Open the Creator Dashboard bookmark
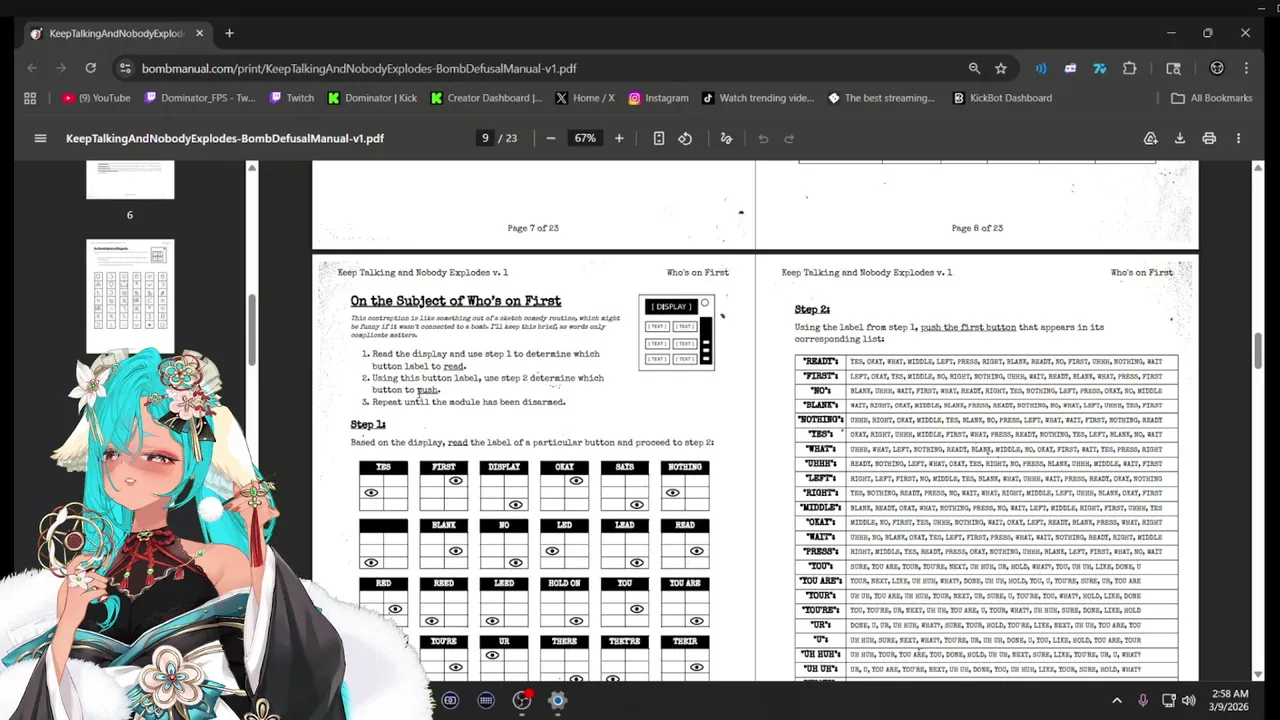 pyautogui.click(x=487, y=98)
